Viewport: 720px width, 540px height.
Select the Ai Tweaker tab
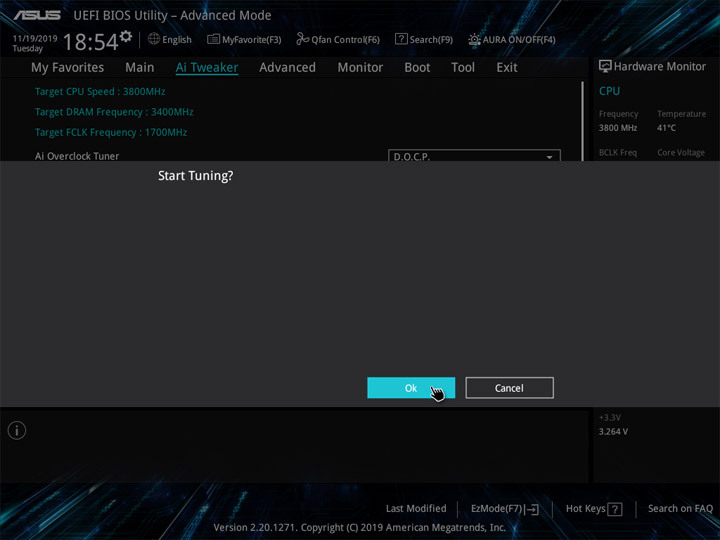[x=207, y=68]
